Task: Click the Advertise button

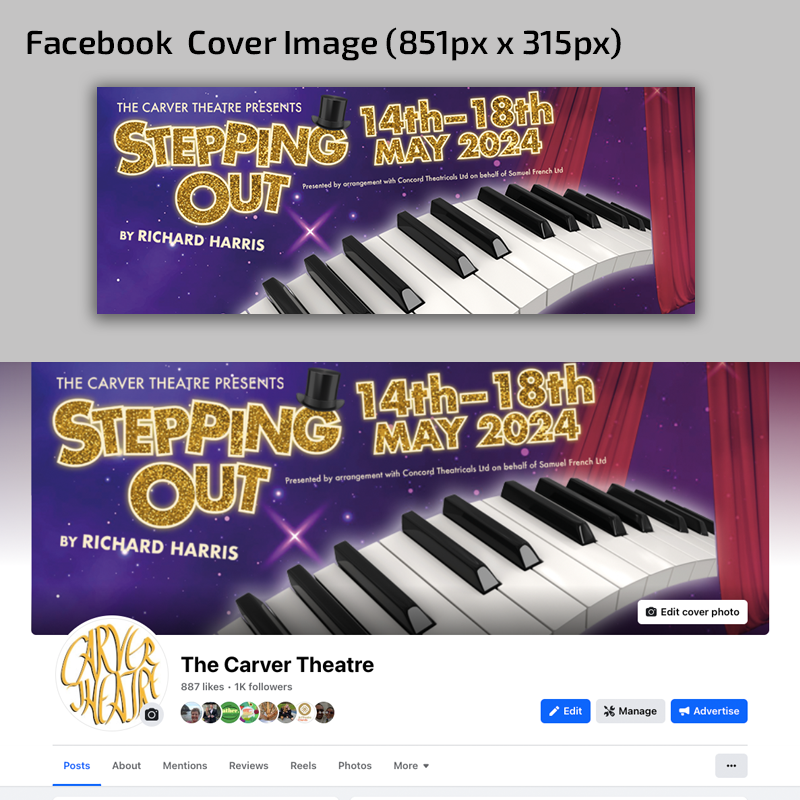Action: [x=709, y=711]
